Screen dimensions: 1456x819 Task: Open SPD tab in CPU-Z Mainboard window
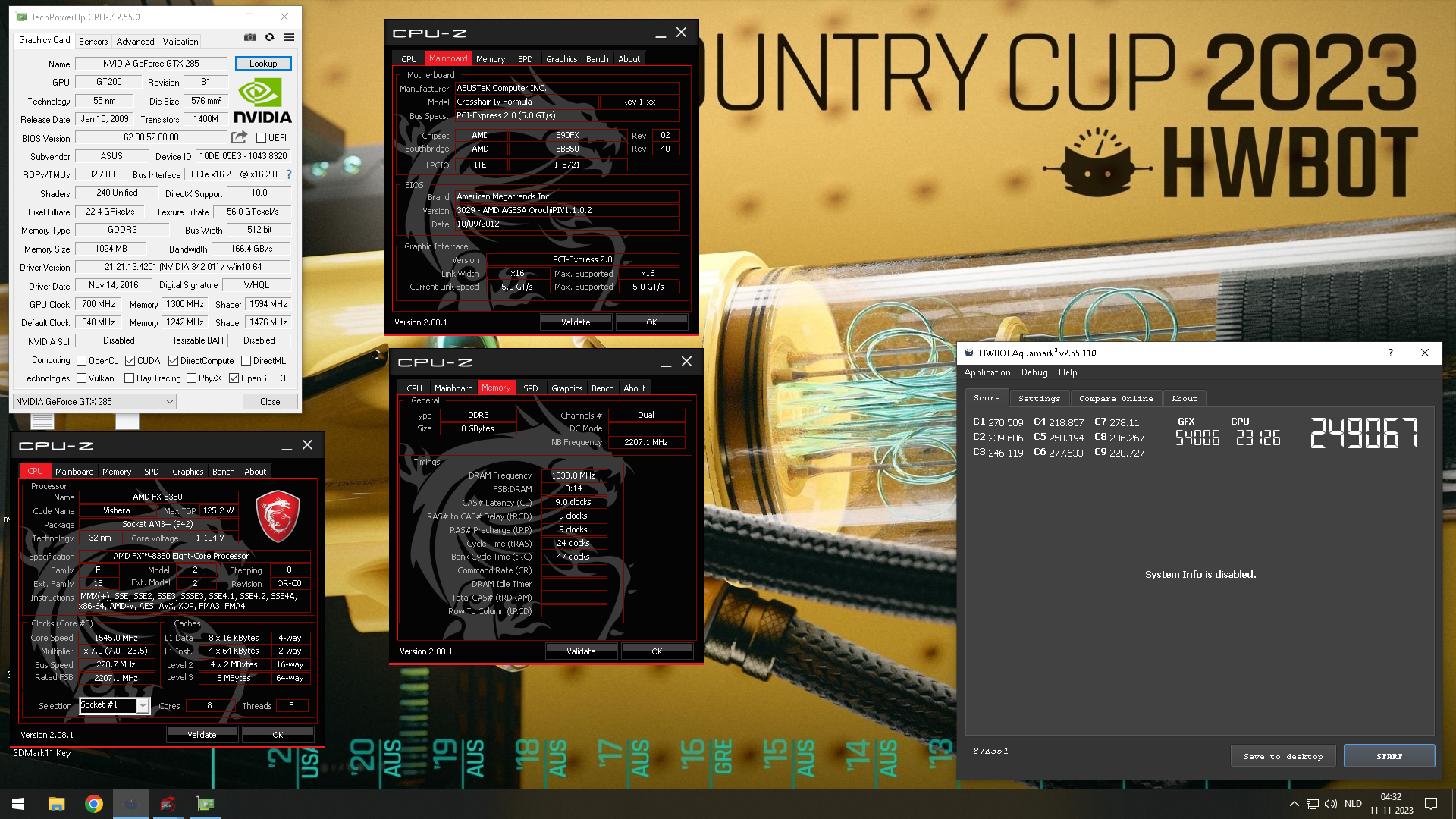tap(526, 59)
